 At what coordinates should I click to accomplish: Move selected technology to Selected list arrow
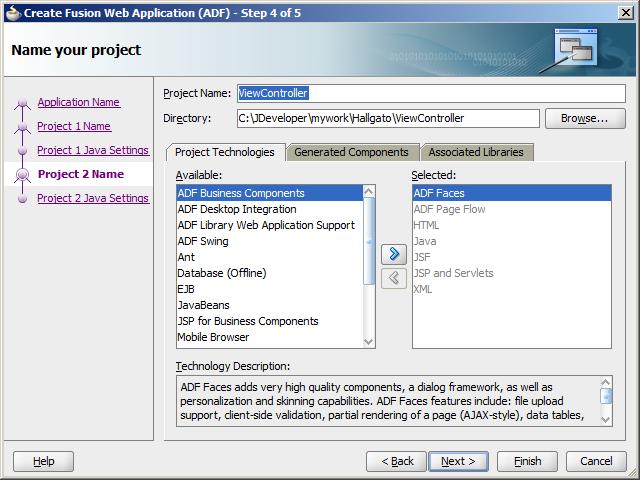pos(394,254)
